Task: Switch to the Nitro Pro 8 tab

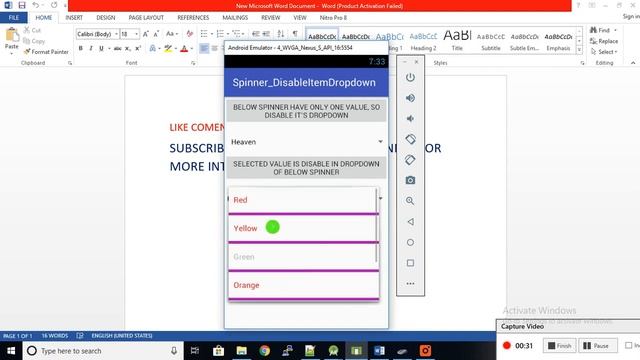Action: coord(333,18)
